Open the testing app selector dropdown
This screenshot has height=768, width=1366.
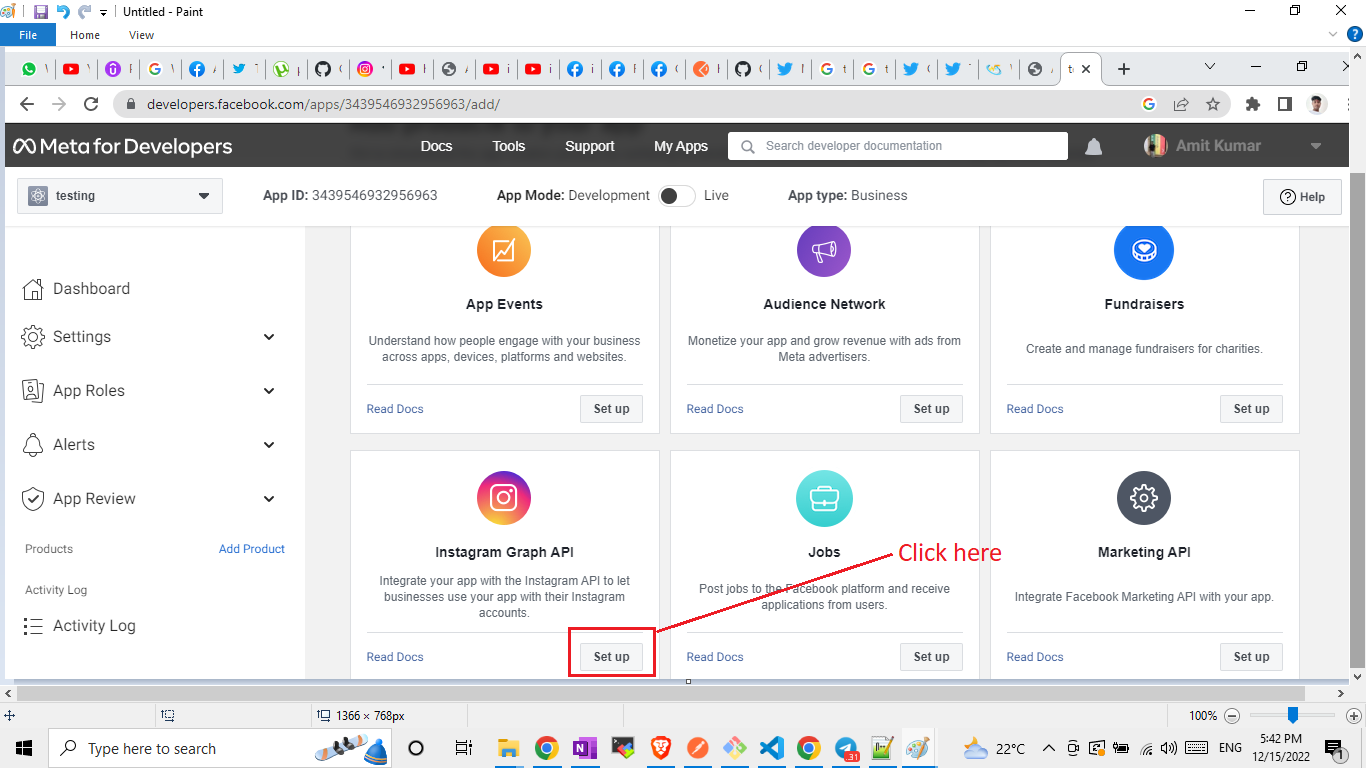119,195
